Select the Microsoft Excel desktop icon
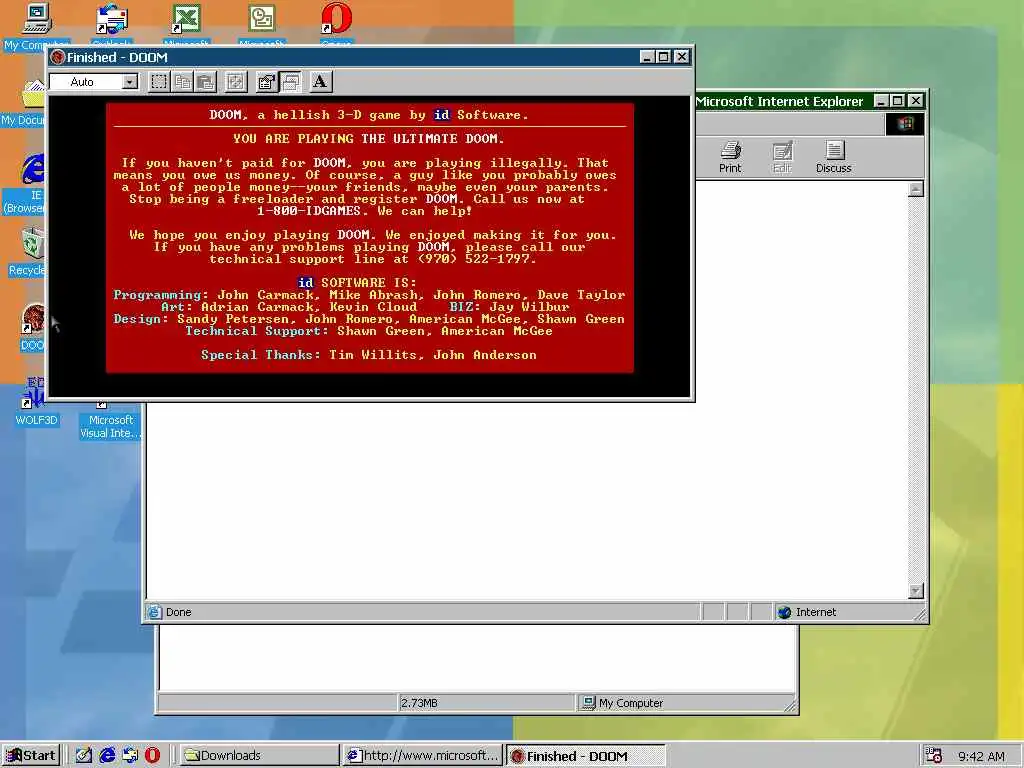The width and height of the screenshot is (1024, 768). pos(186,26)
